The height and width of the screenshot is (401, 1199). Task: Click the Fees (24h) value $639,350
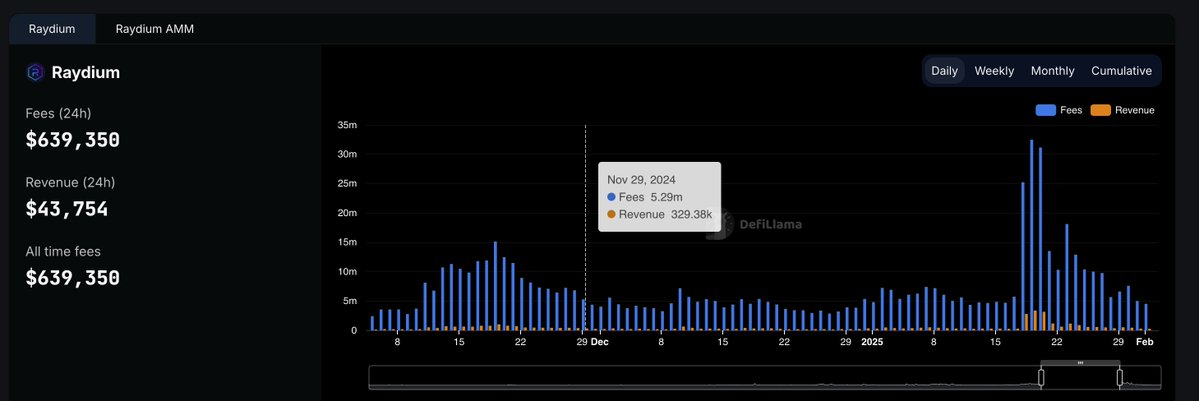click(x=73, y=140)
